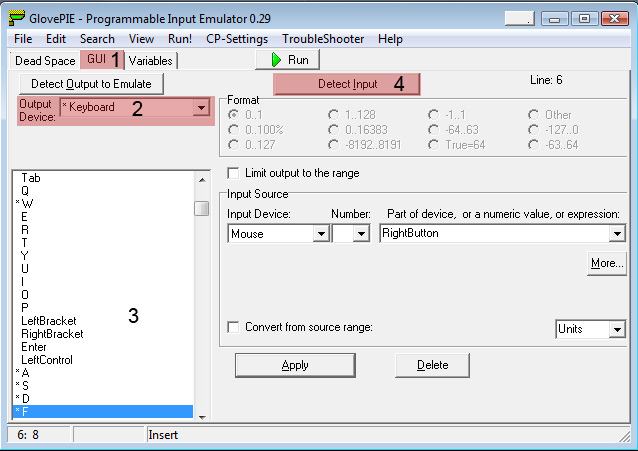The height and width of the screenshot is (451, 638).
Task: Maximize the GlovePIE window
Action: pyautogui.click(x=584, y=19)
